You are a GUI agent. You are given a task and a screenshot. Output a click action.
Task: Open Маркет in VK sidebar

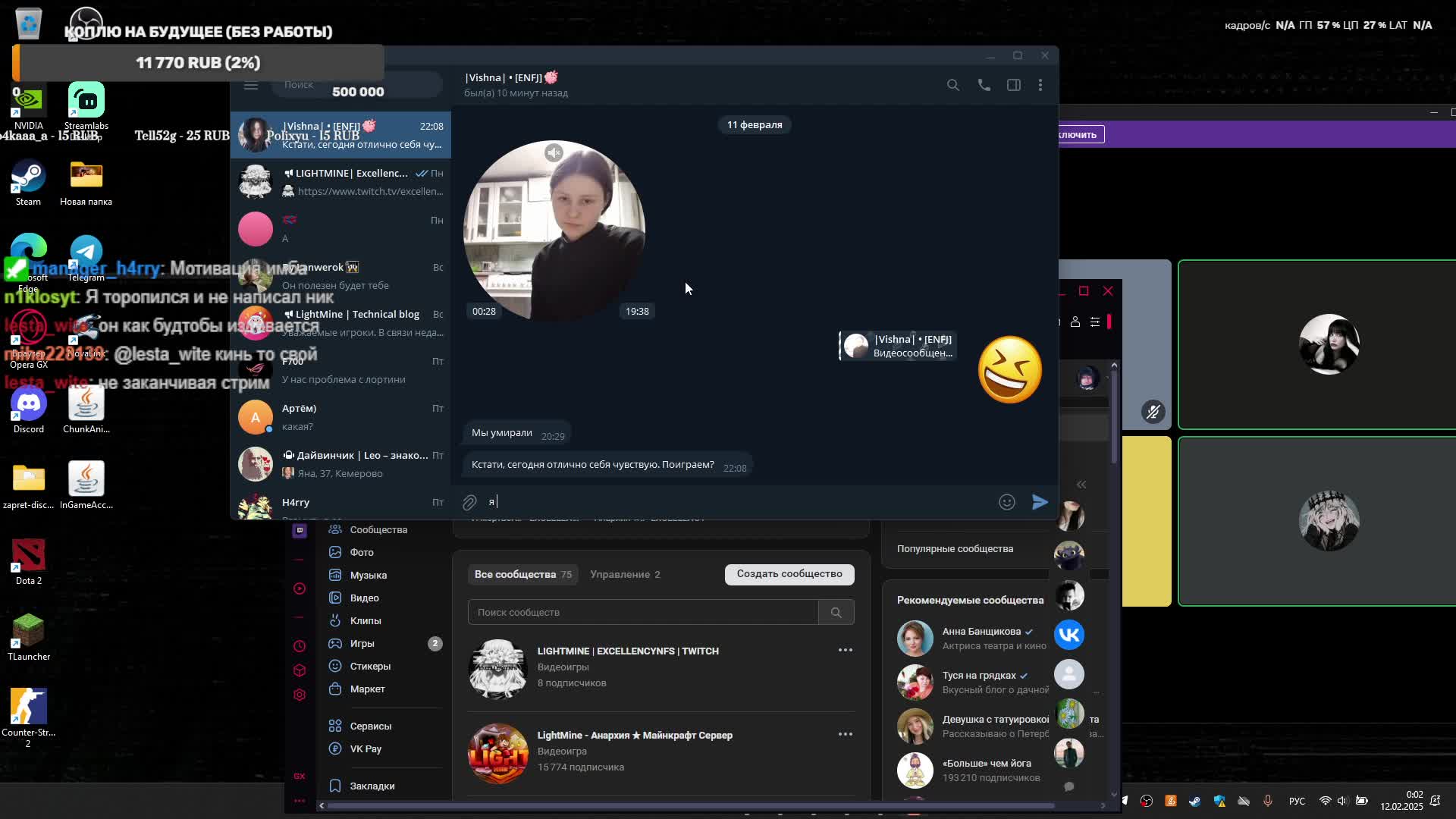367,689
